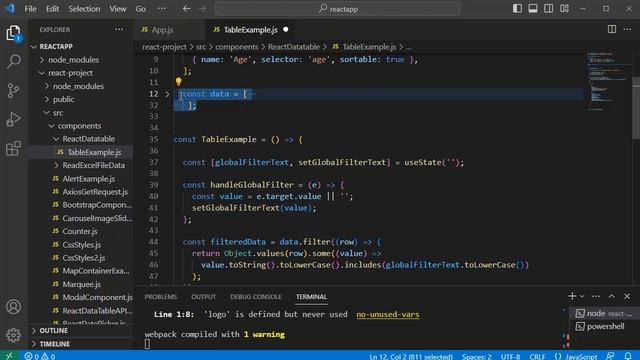The width and height of the screenshot is (640, 360).
Task: Go forward with the navigation arrow
Action: pos(202,9)
